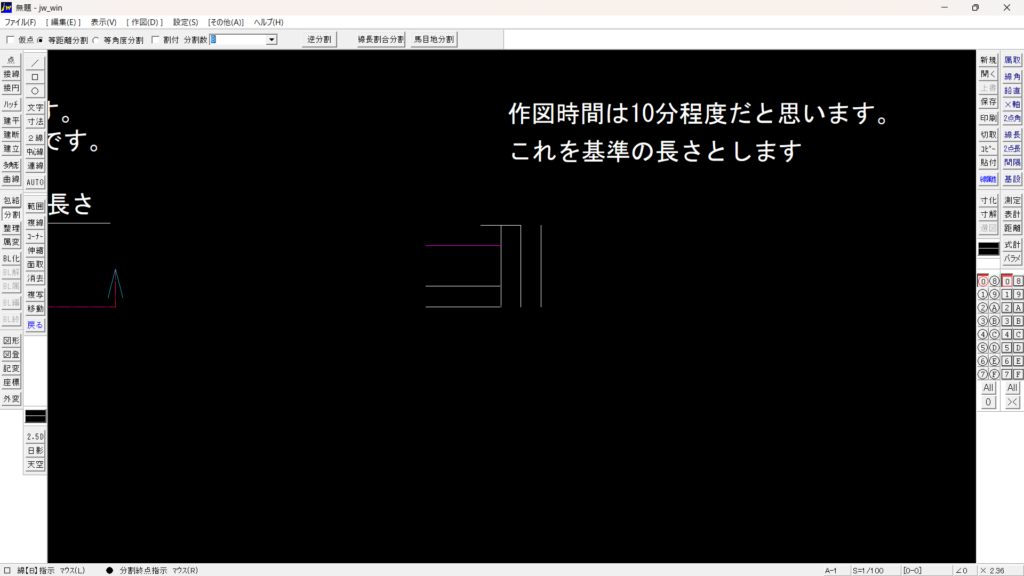This screenshot has height=576, width=1024.
Task: Toggle the 割付 checkbox
Action: click(x=155, y=40)
